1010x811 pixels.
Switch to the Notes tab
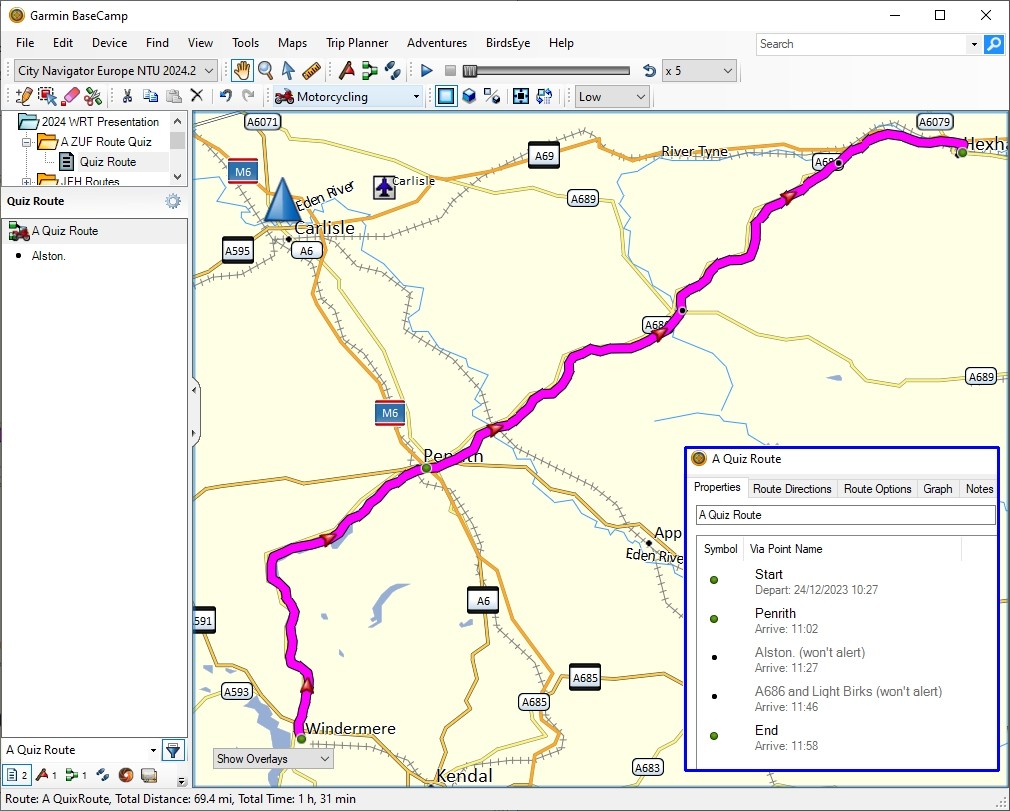click(x=979, y=489)
